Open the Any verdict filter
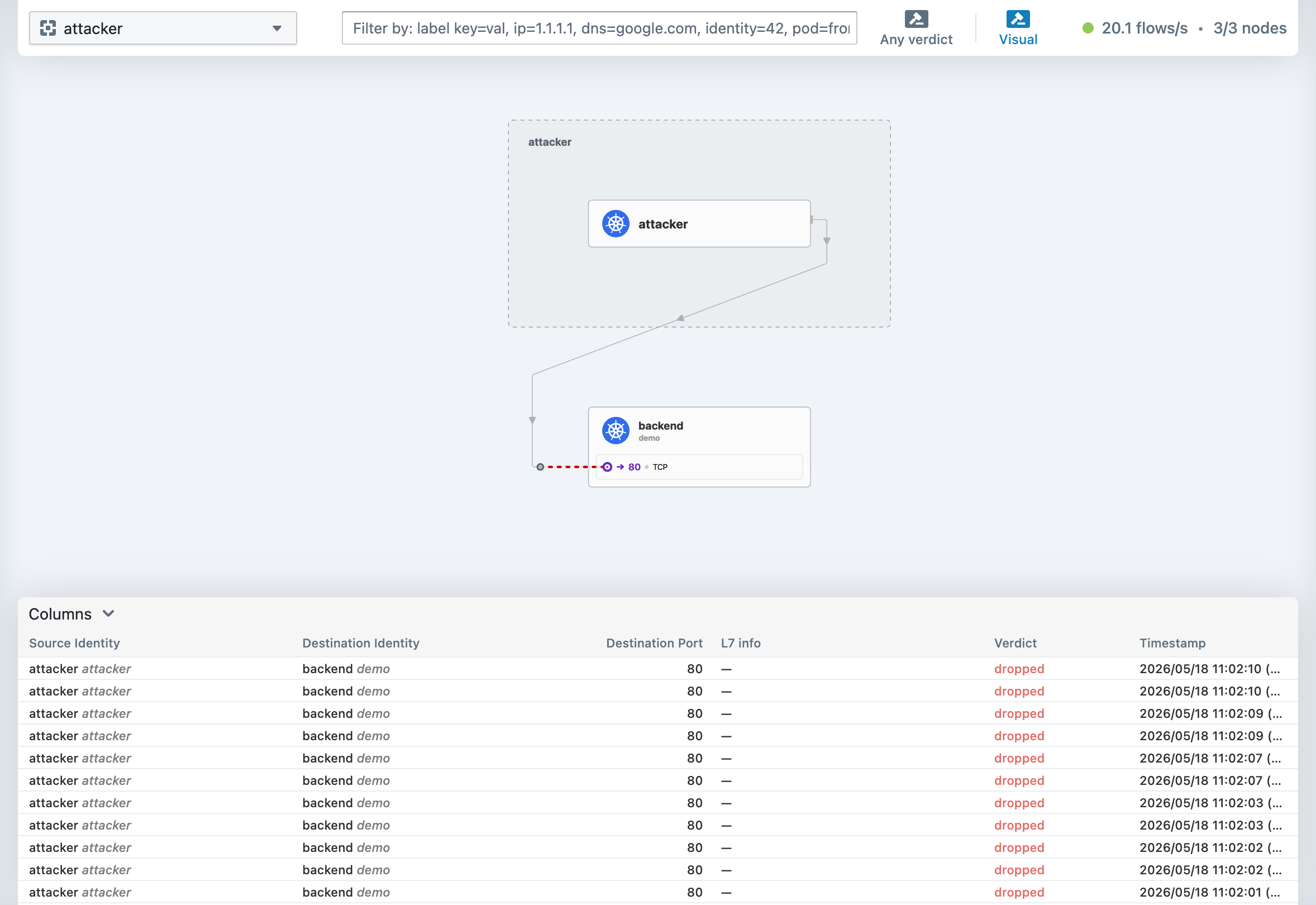The width and height of the screenshot is (1316, 905). pyautogui.click(x=916, y=28)
